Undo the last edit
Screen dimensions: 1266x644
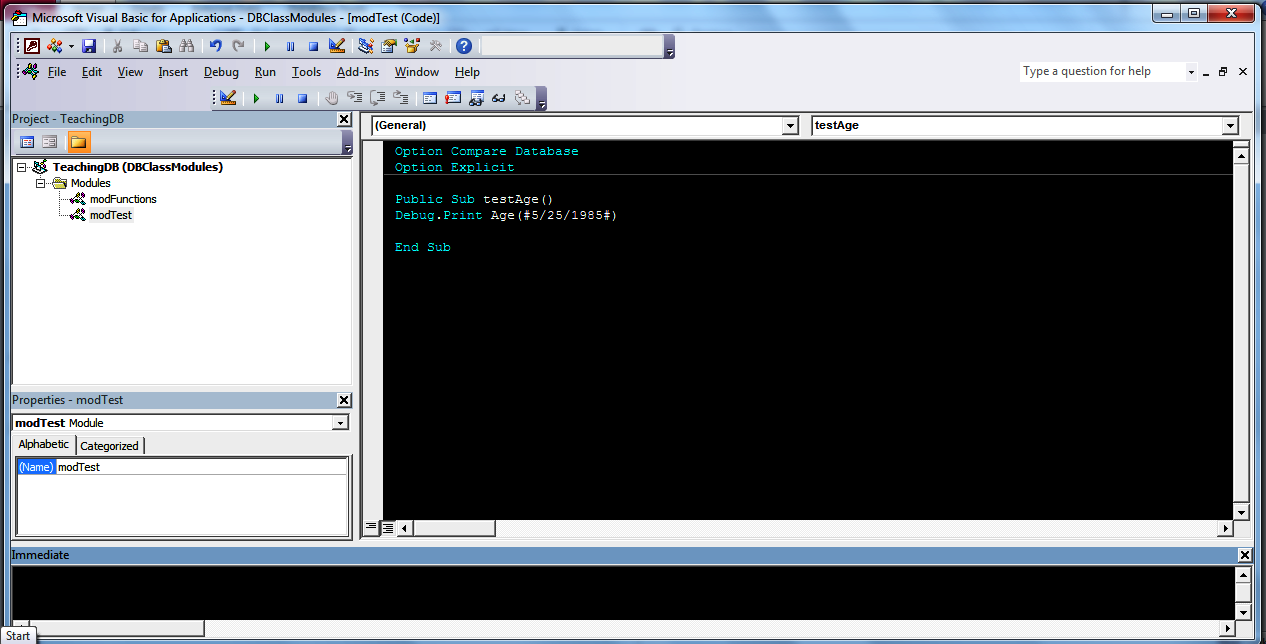pyautogui.click(x=215, y=46)
